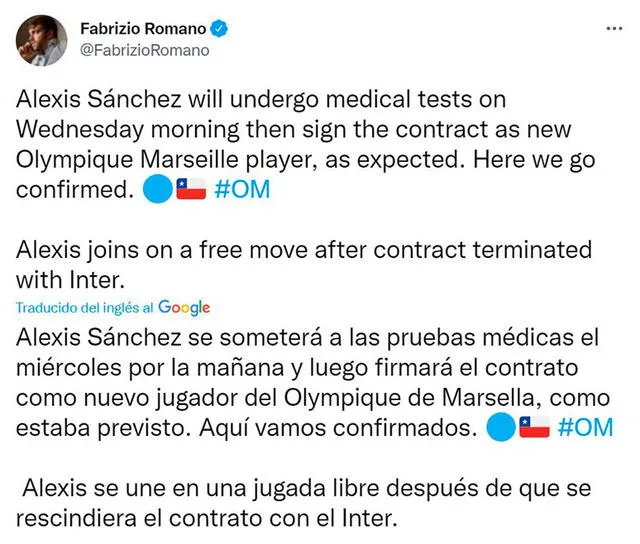Click the Fabrizio Romano display name

(x=143, y=29)
